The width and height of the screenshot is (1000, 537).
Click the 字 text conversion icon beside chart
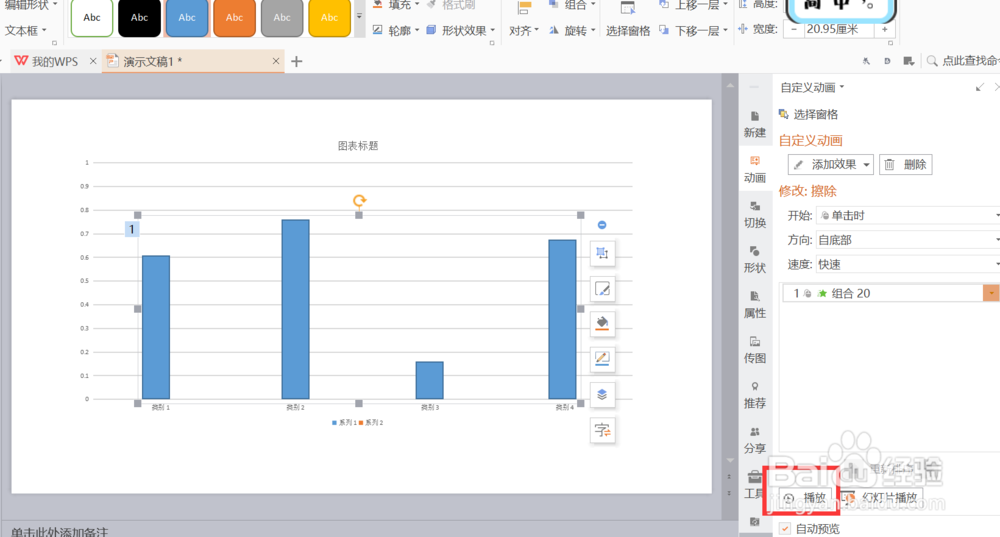[602, 430]
